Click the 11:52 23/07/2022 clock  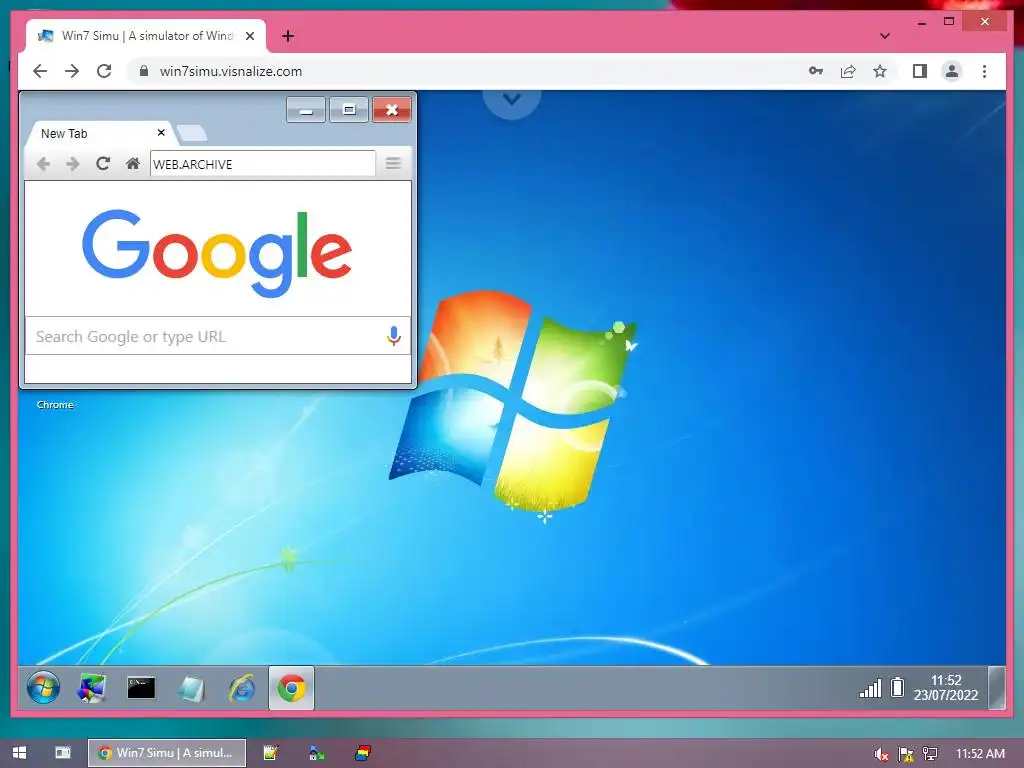946,688
